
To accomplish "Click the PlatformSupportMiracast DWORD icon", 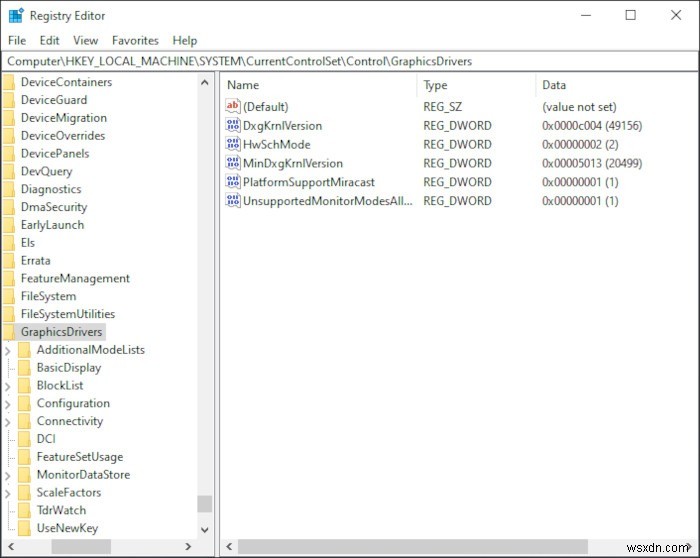I will coord(233,182).
